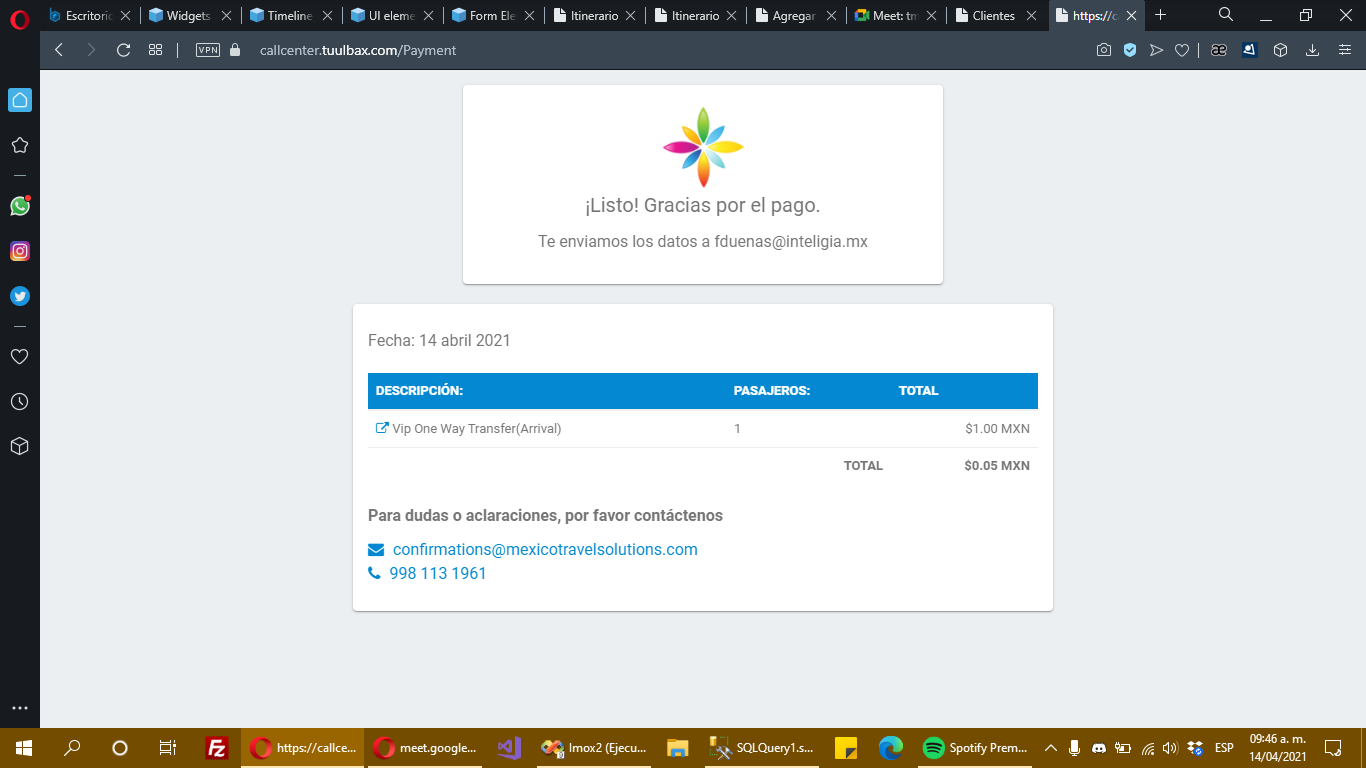Expand hidden system tray icons
The width and height of the screenshot is (1366, 768).
[1051, 748]
